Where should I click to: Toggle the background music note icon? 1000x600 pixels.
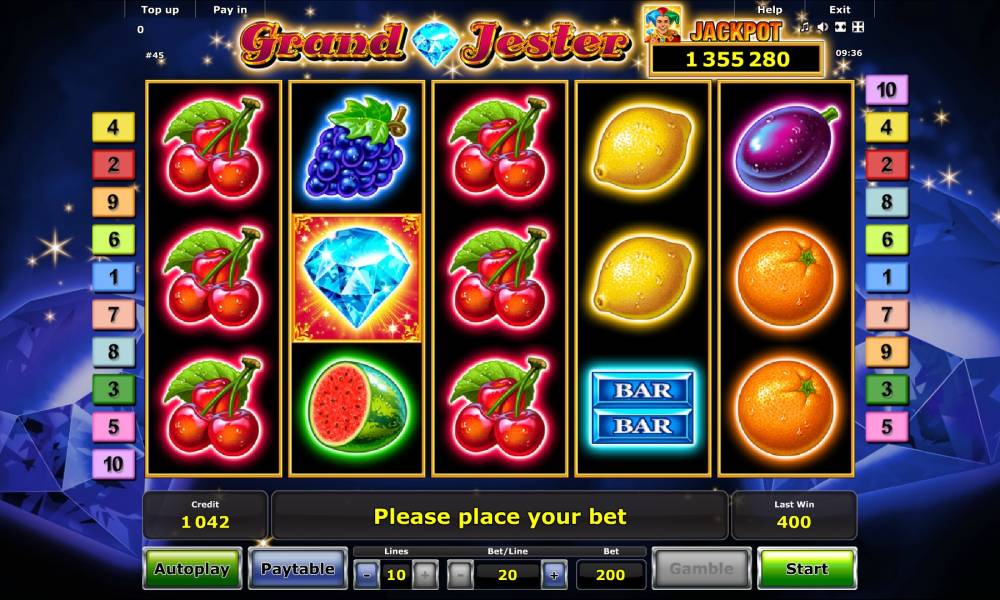pos(805,27)
